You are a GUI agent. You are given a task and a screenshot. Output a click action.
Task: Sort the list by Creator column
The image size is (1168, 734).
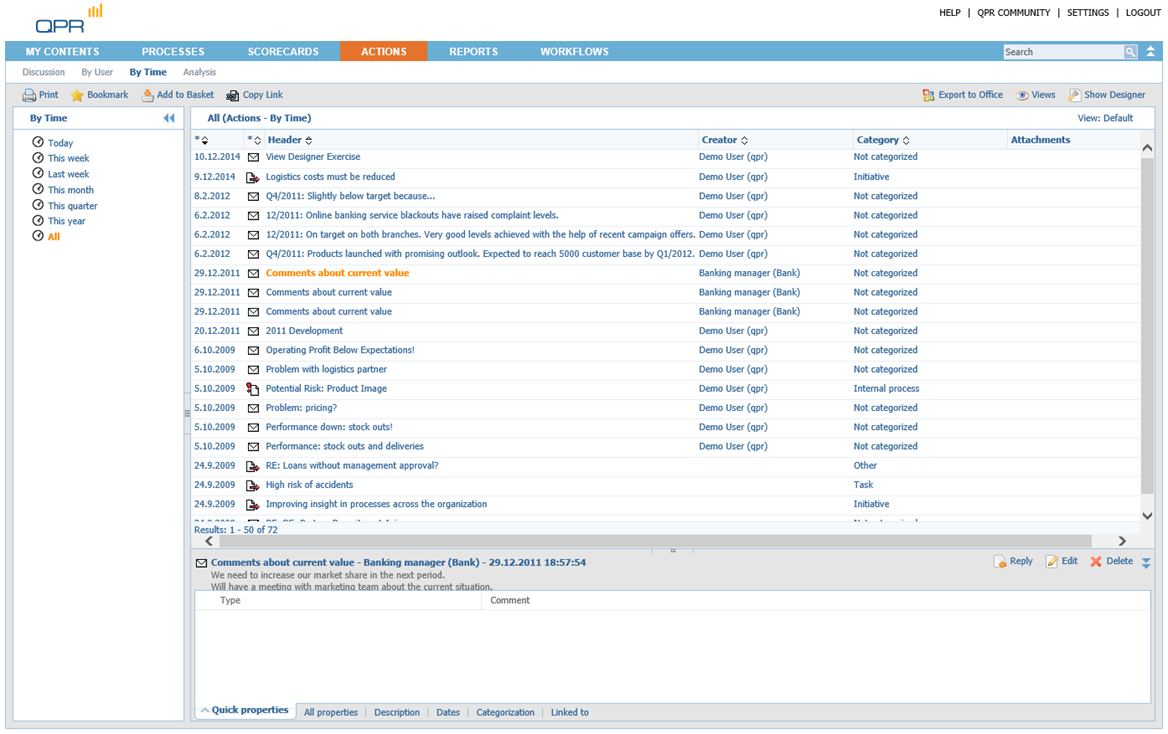click(x=744, y=141)
